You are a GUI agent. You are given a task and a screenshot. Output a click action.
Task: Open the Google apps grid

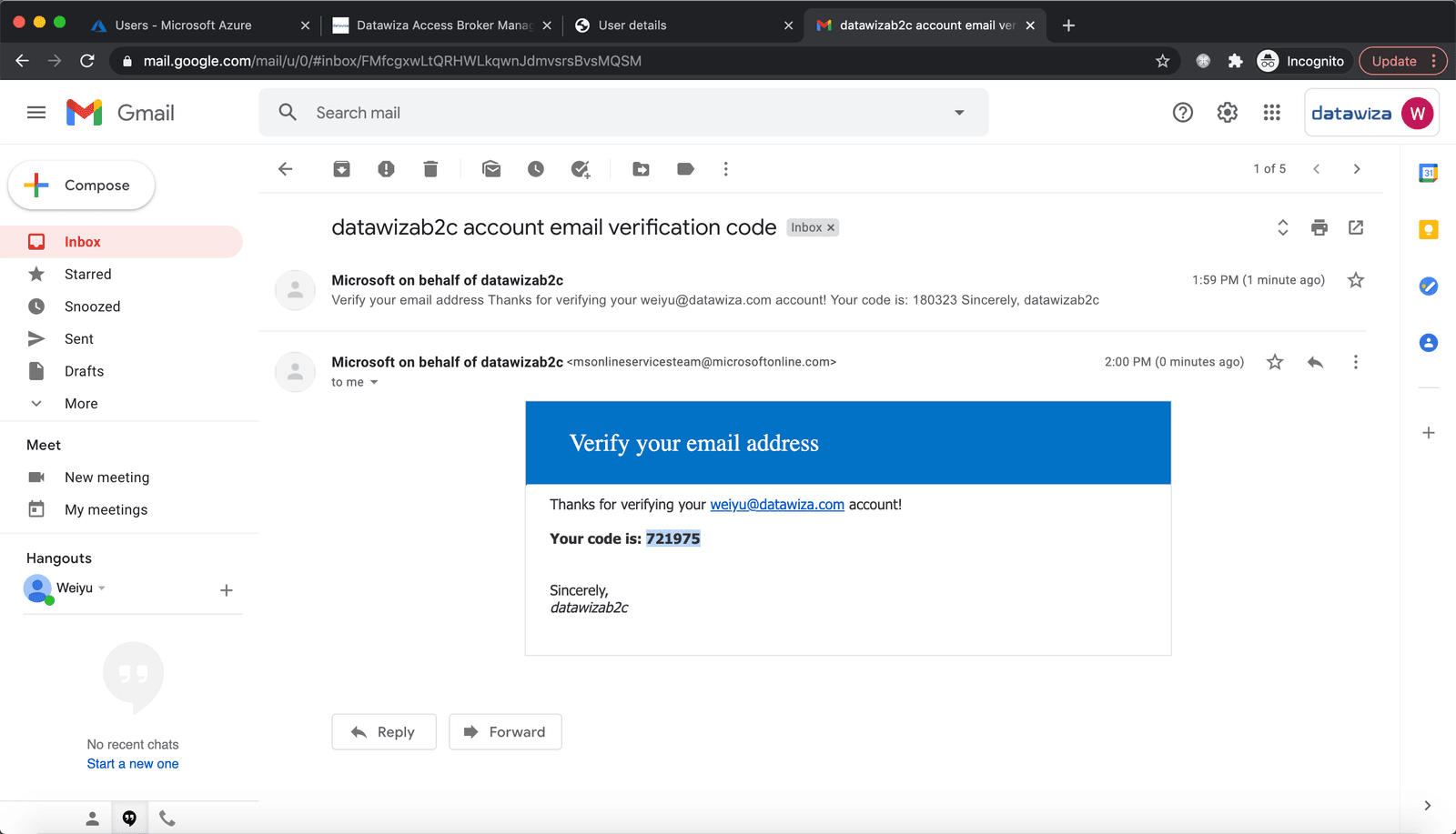coord(1272,113)
